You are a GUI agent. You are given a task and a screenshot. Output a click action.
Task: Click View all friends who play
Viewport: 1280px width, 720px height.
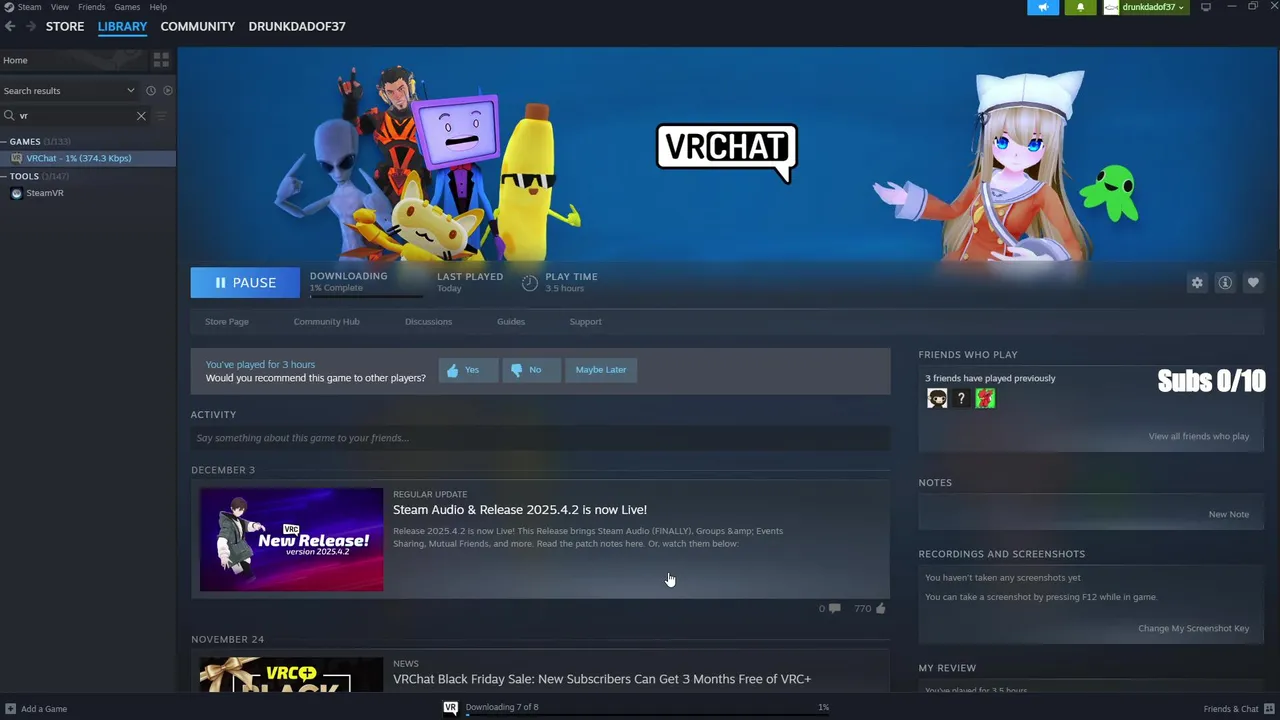1199,436
